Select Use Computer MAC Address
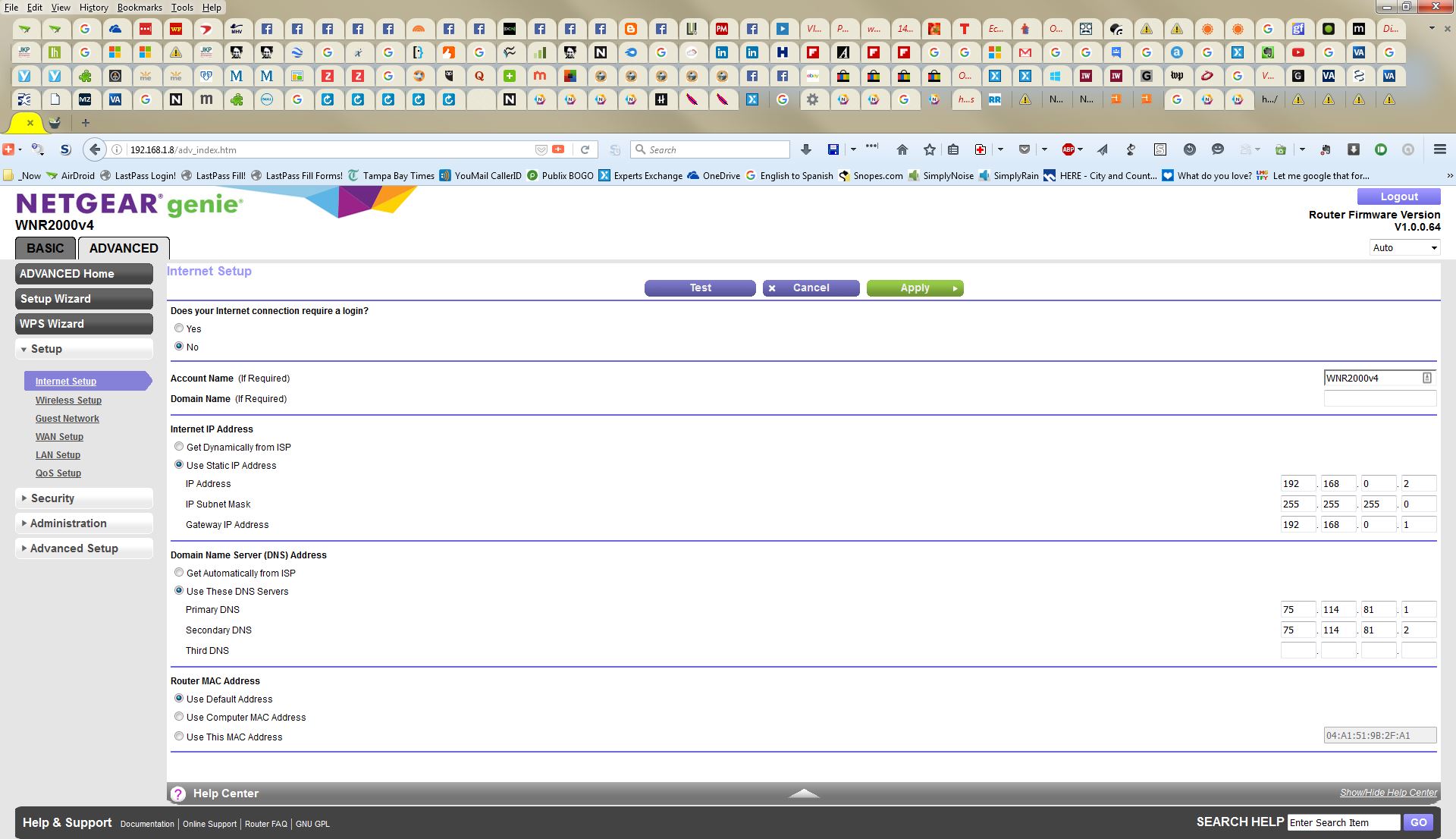 pos(179,717)
